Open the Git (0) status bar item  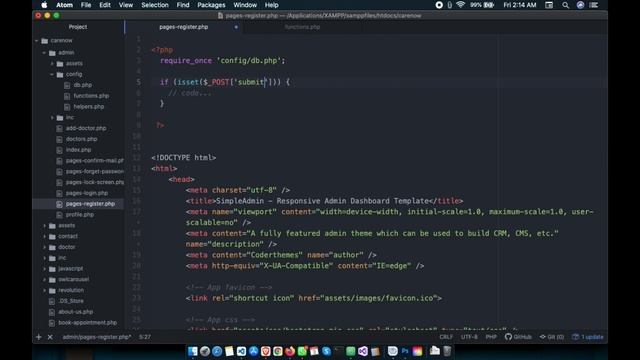[552, 337]
